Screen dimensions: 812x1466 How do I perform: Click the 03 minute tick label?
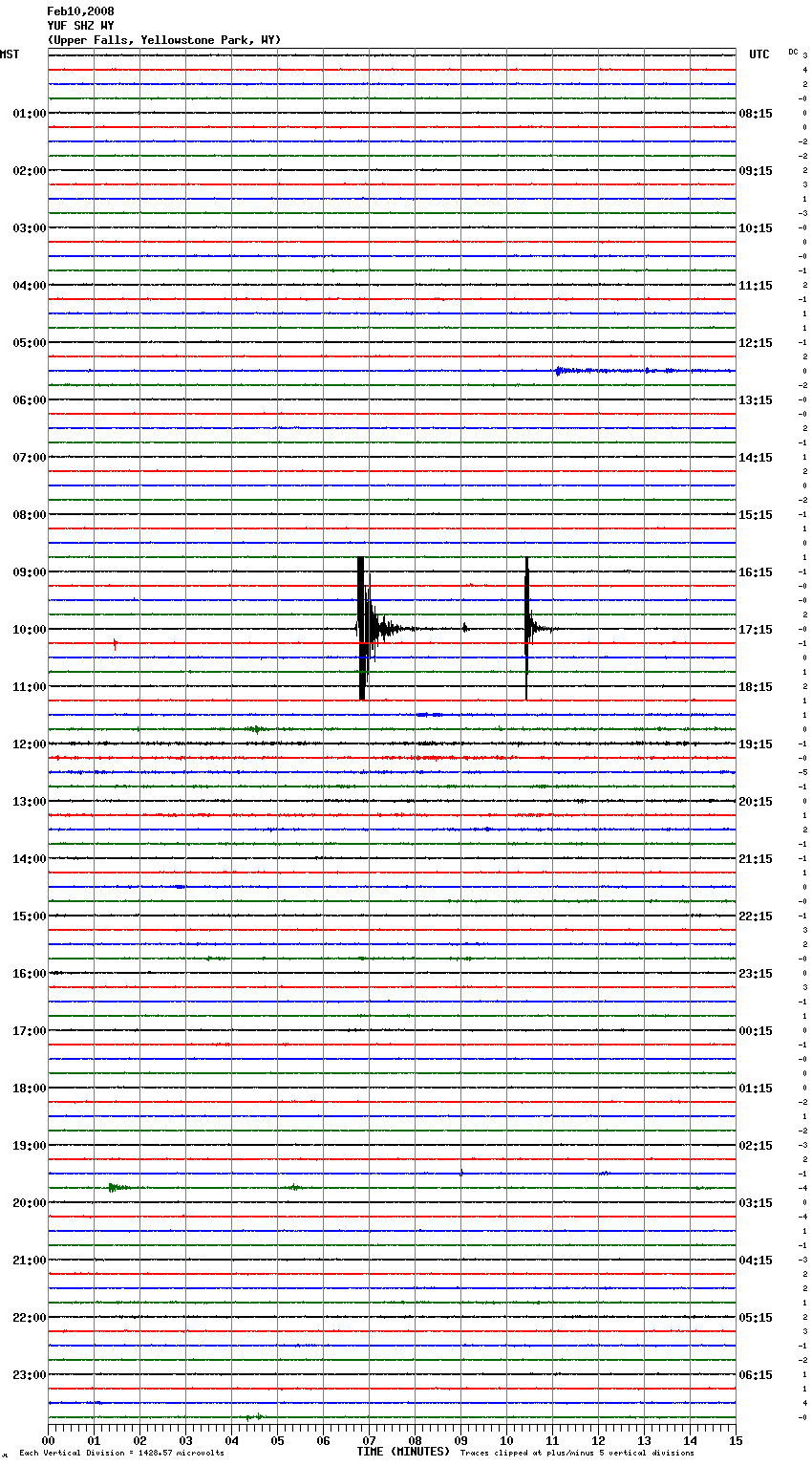(x=185, y=1440)
